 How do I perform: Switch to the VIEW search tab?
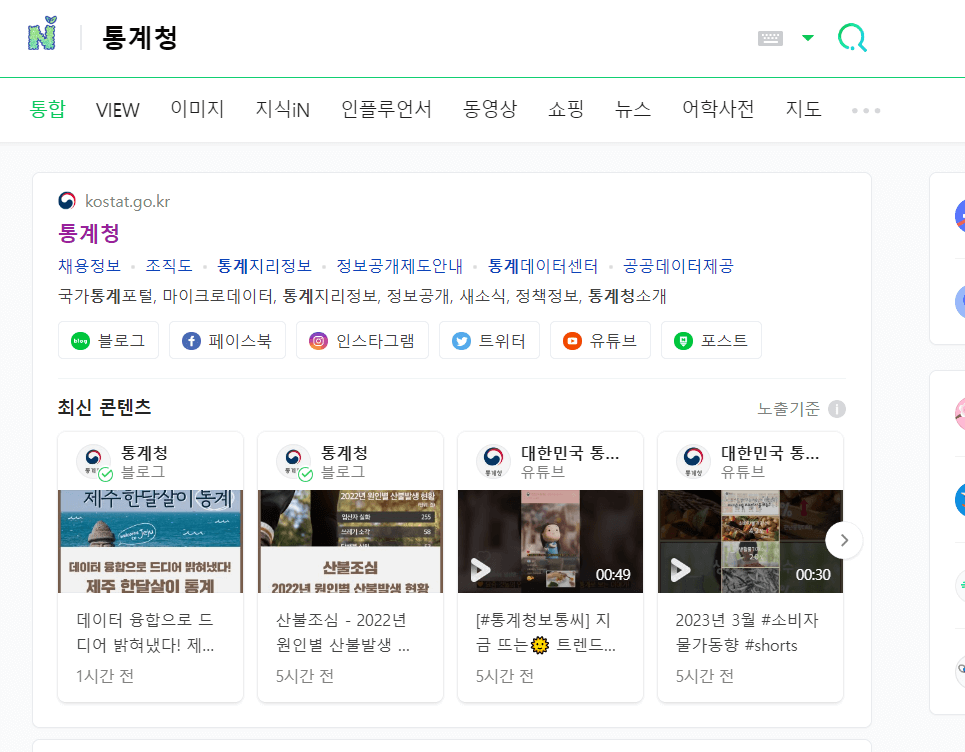pyautogui.click(x=117, y=110)
